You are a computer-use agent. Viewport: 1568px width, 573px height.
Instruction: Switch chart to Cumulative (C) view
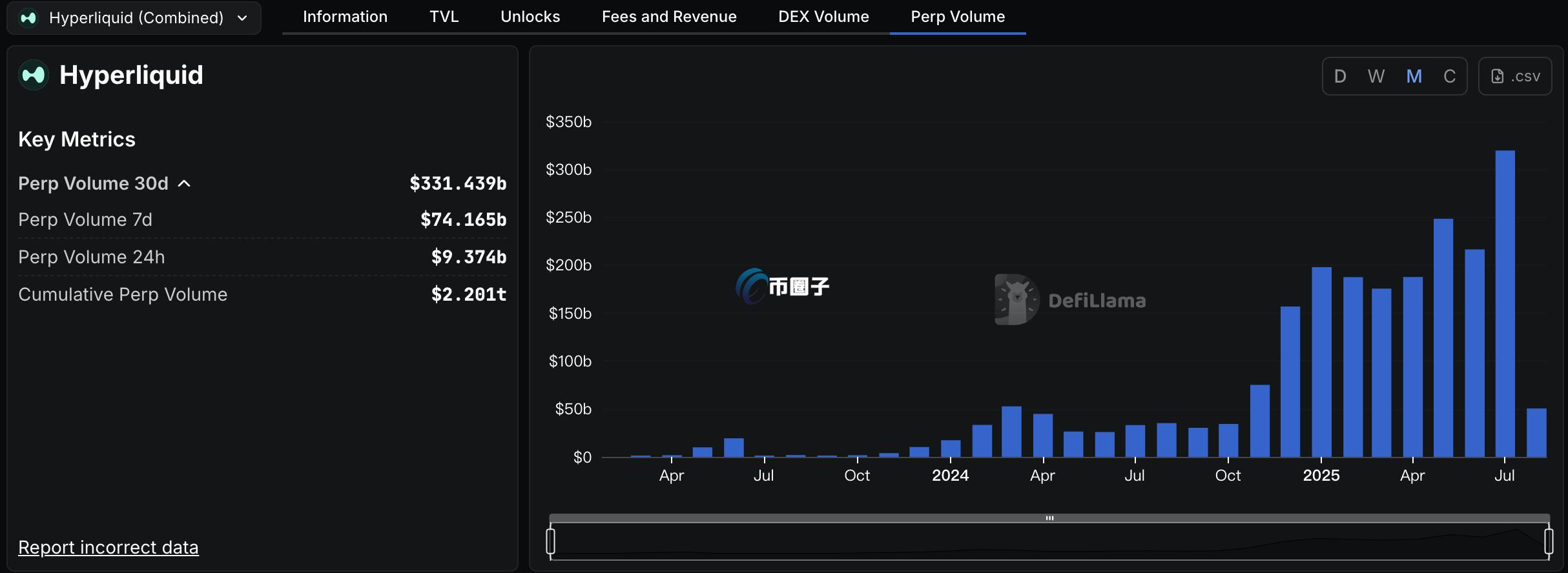tap(1450, 77)
